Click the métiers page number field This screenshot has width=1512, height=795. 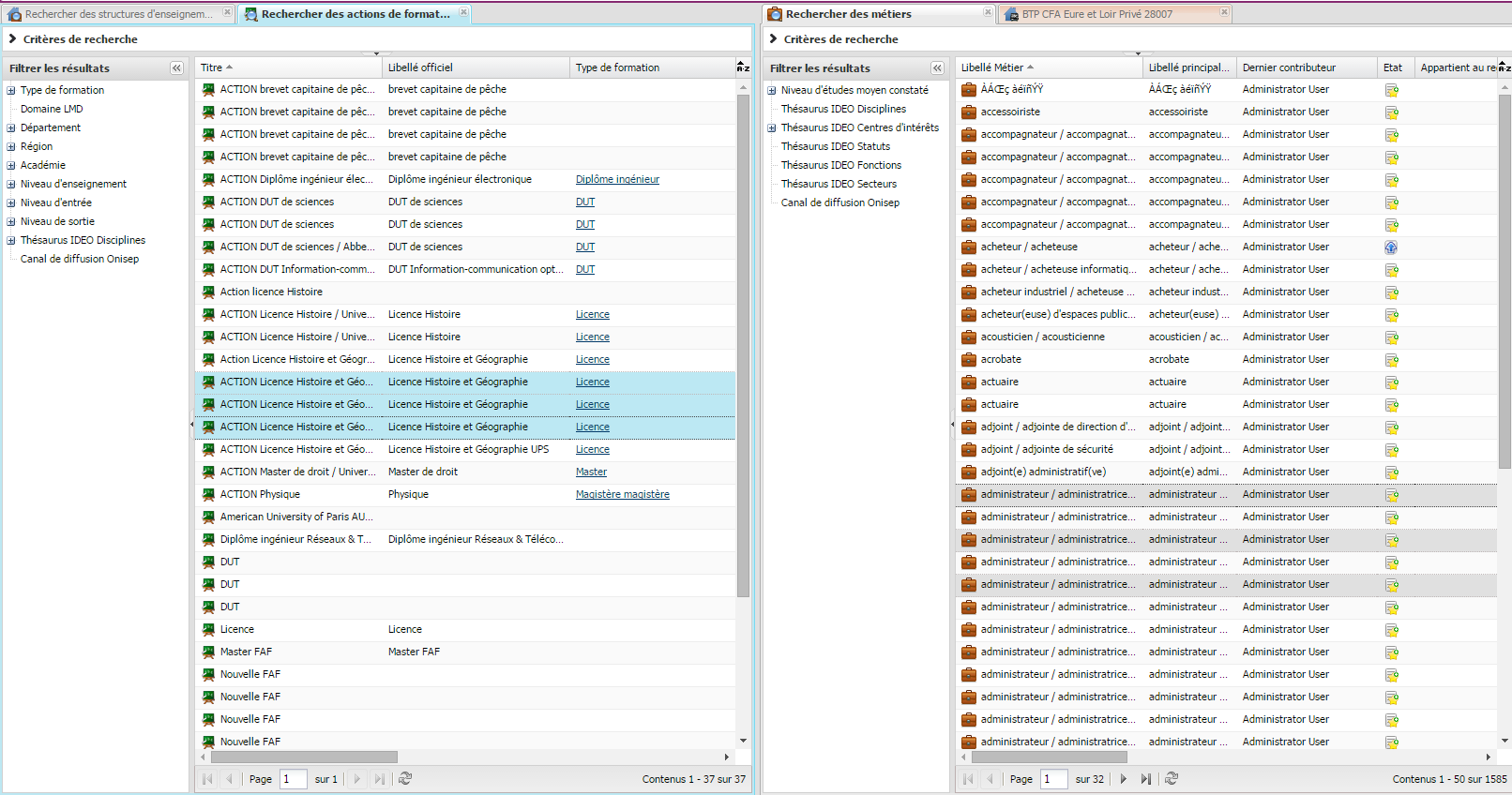tap(1053, 779)
